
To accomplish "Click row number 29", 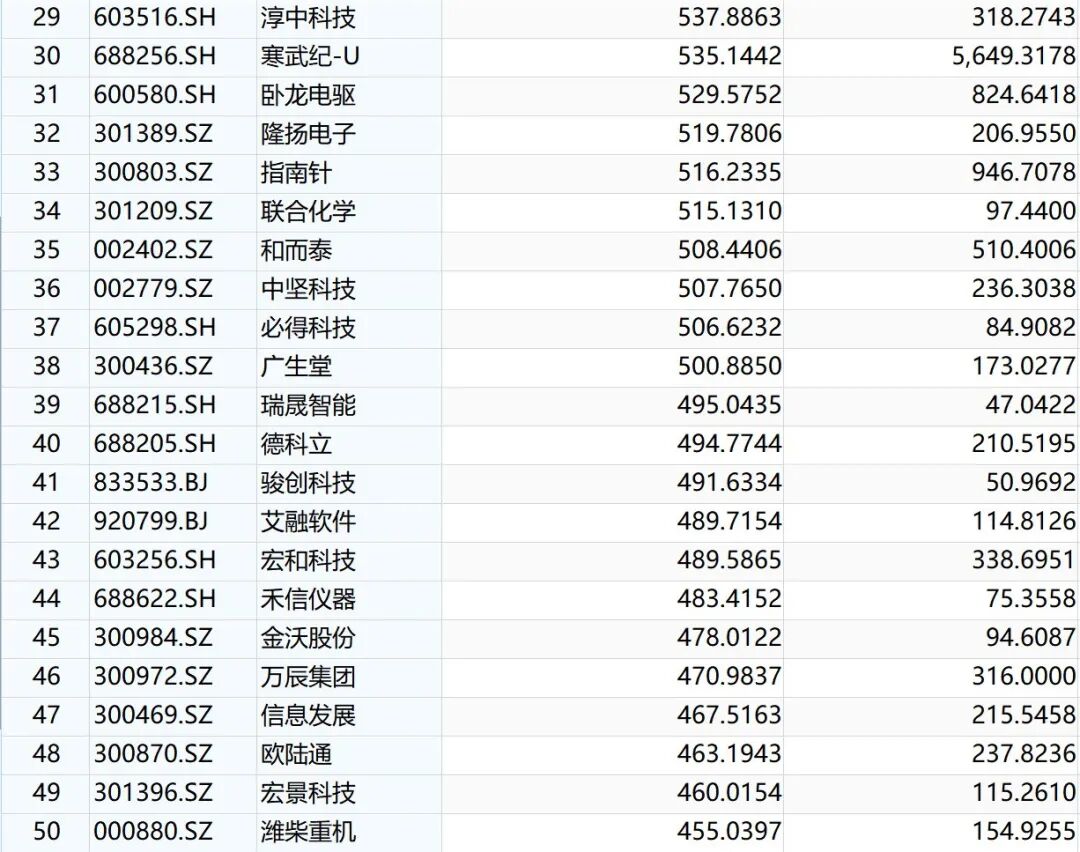I will [x=46, y=17].
